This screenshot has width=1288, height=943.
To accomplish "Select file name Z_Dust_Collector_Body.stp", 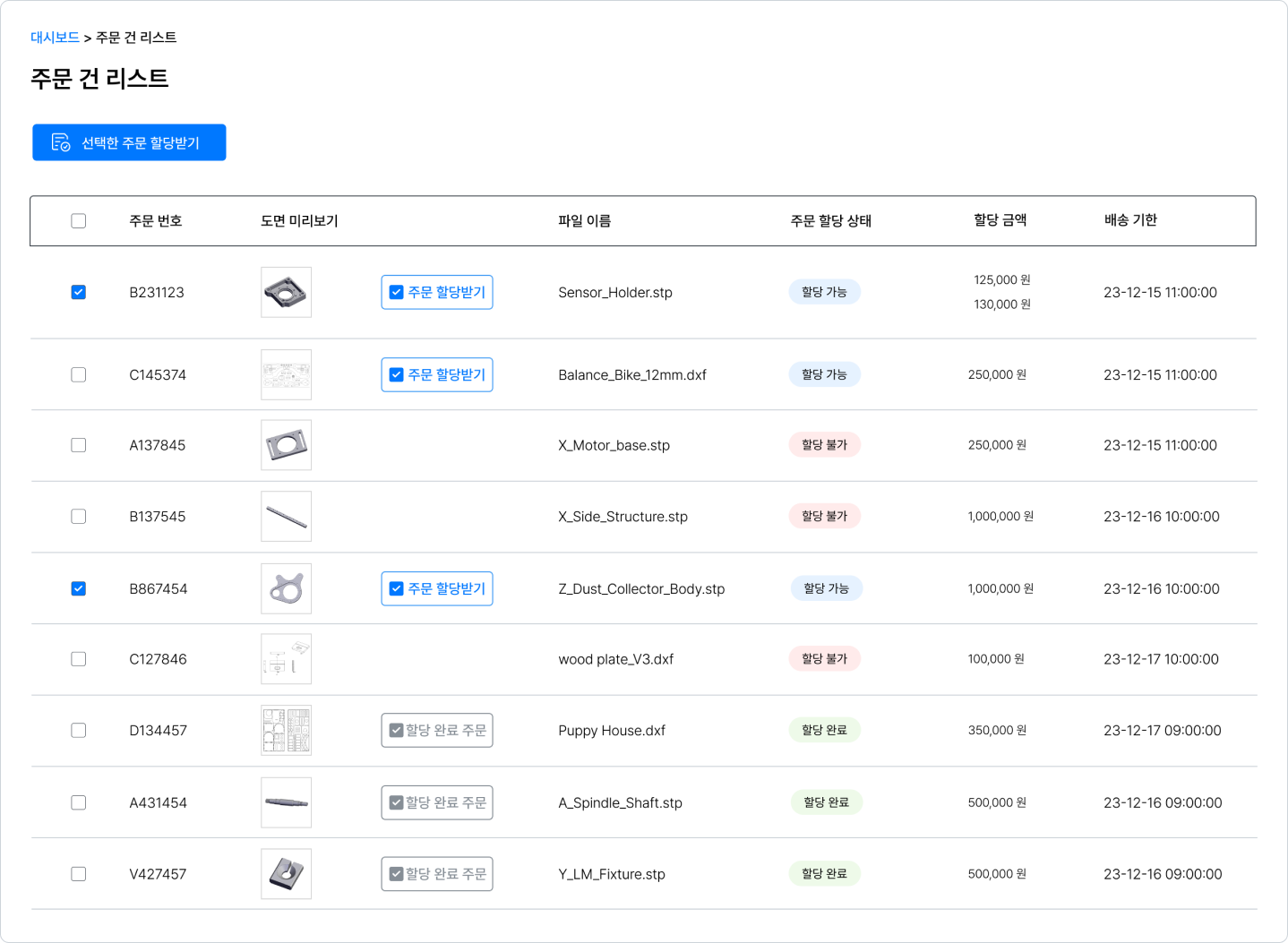I will pyautogui.click(x=641, y=589).
